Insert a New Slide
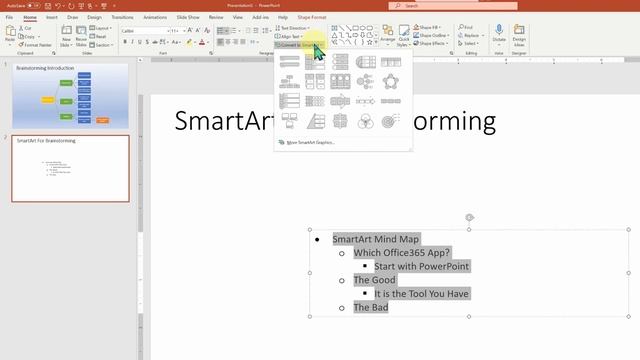Image resolution: width=640 pixels, height=360 pixels. (66, 36)
